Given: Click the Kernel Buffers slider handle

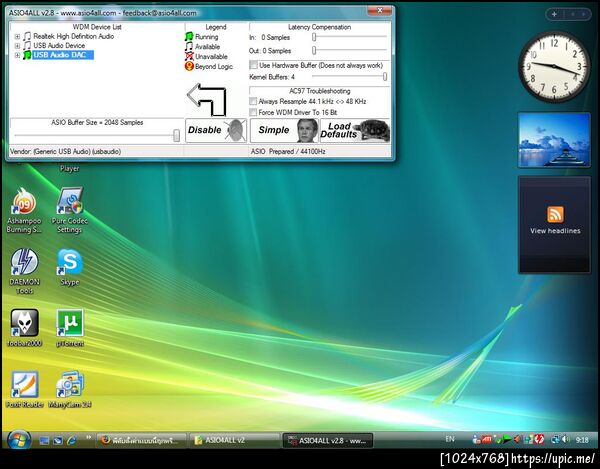Looking at the screenshot, I should 385,77.
